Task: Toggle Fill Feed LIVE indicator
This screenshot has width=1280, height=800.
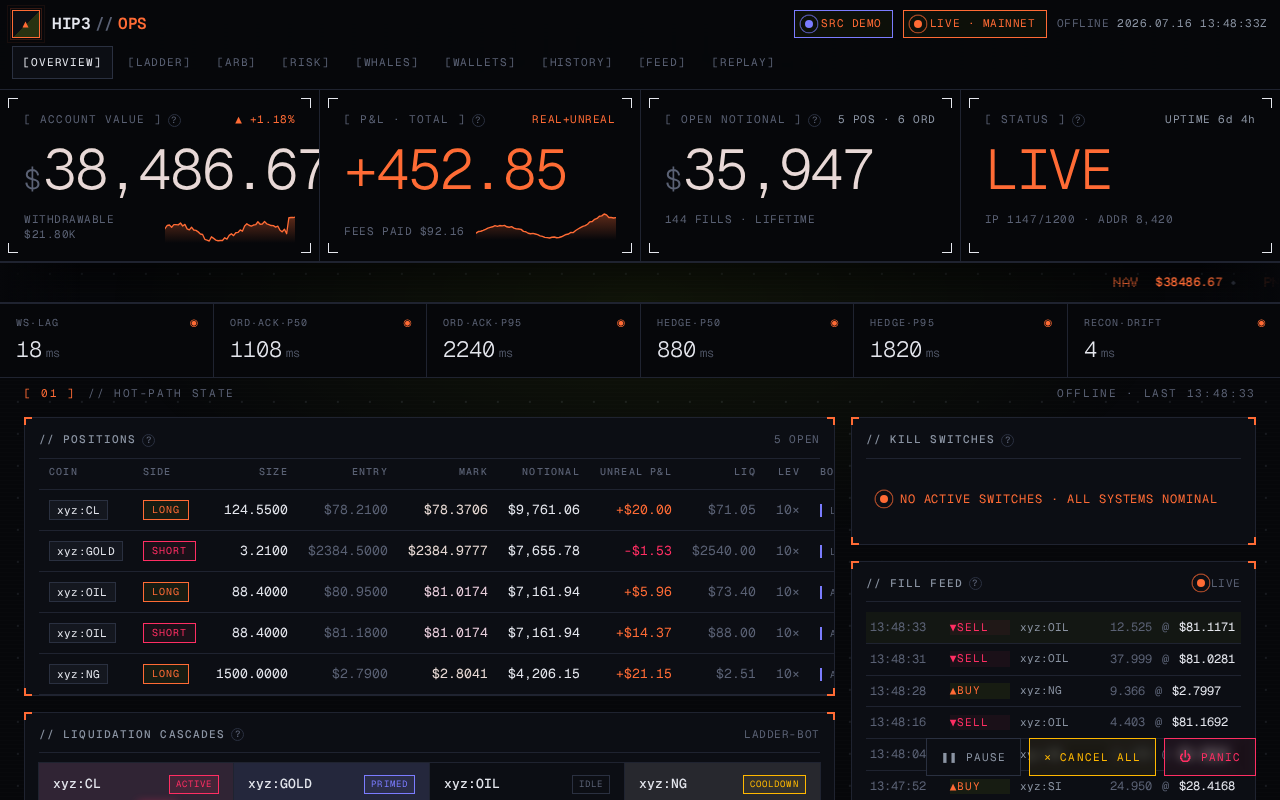Action: pyautogui.click(x=1216, y=583)
